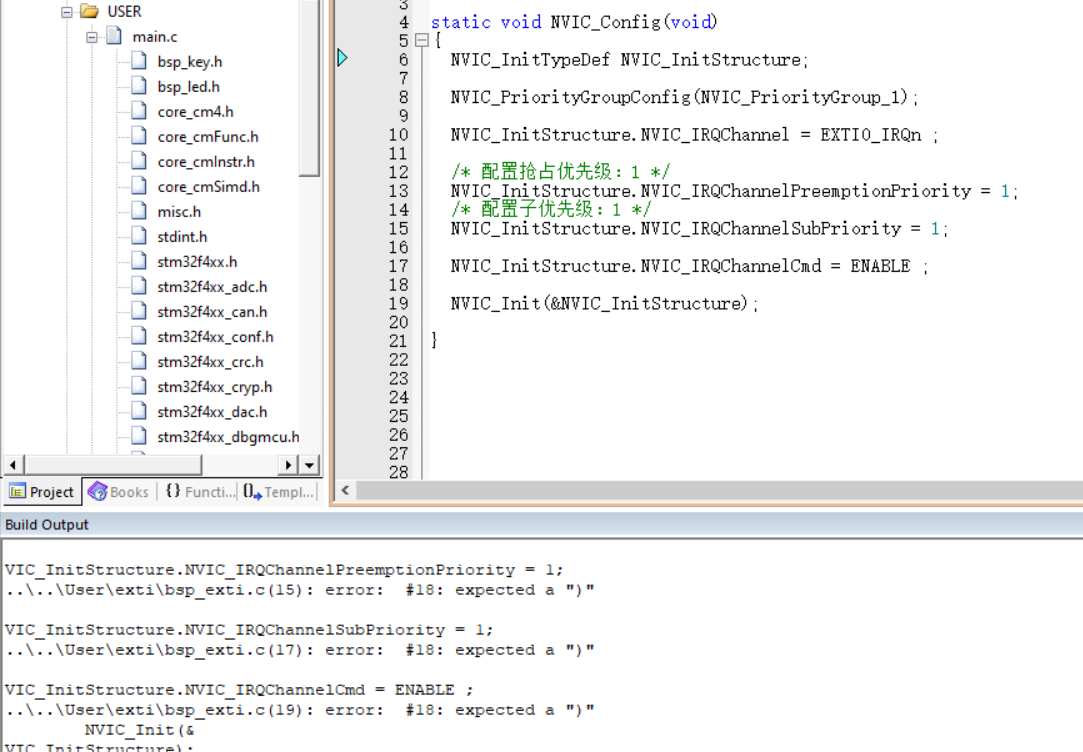1083x752 pixels.
Task: Switch to the Templates tab
Action: tap(279, 492)
